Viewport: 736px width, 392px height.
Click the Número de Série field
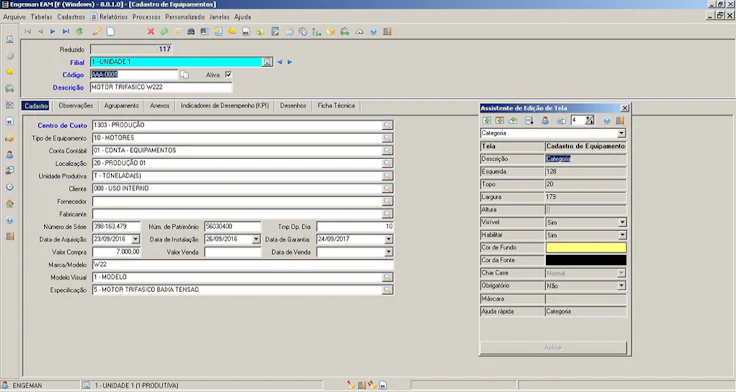116,227
